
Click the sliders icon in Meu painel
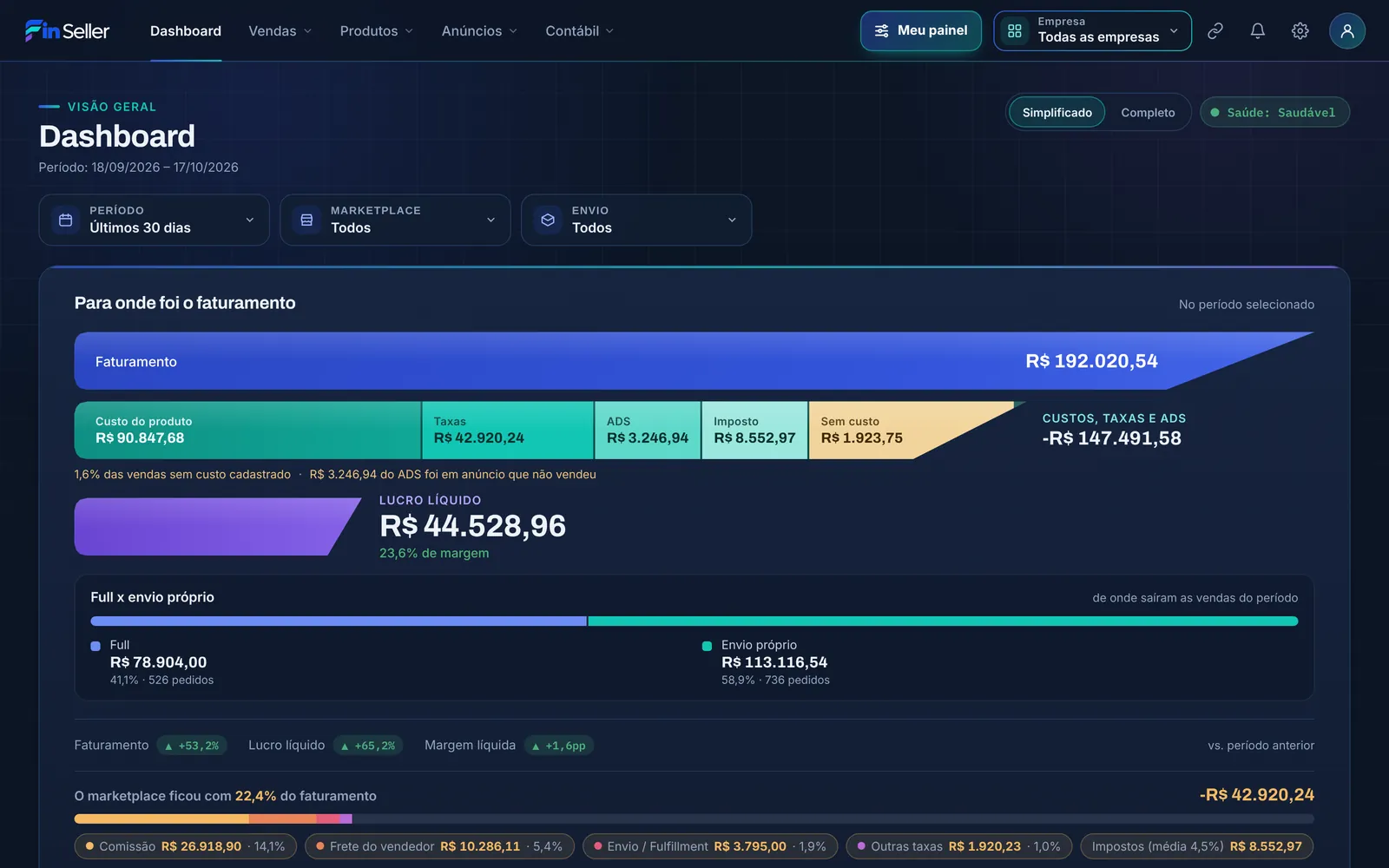coord(881,30)
